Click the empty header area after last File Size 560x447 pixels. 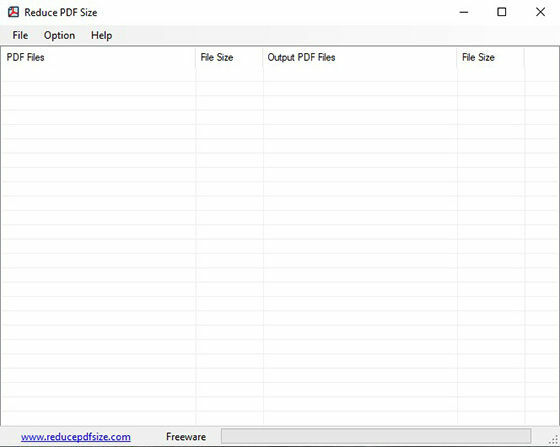click(x=542, y=57)
